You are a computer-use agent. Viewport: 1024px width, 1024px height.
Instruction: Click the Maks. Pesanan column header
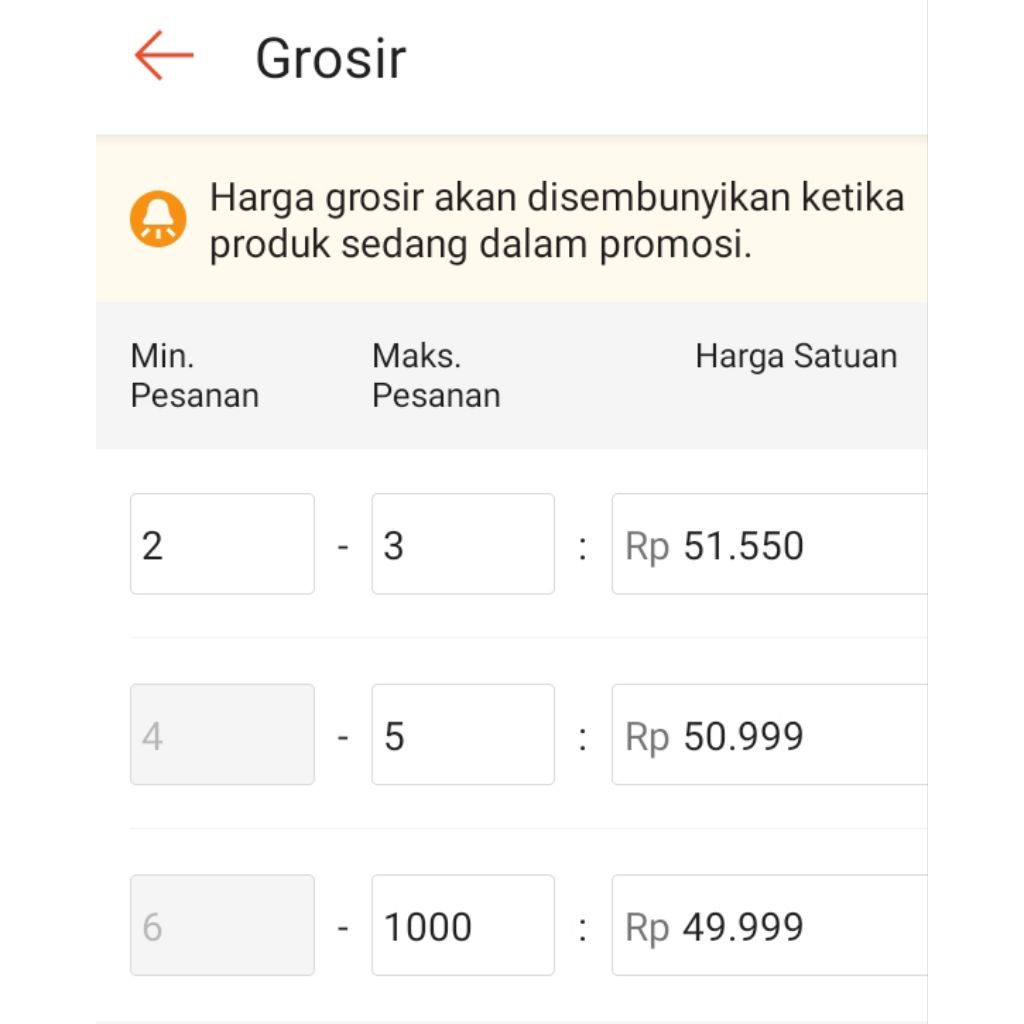tap(435, 376)
